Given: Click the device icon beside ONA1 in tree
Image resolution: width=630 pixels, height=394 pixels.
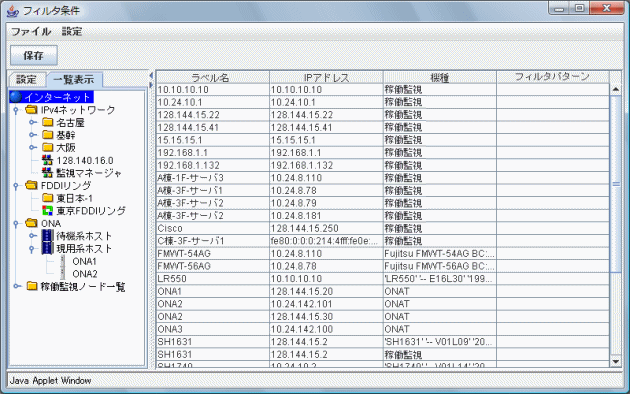Looking at the screenshot, I should (x=62, y=261).
